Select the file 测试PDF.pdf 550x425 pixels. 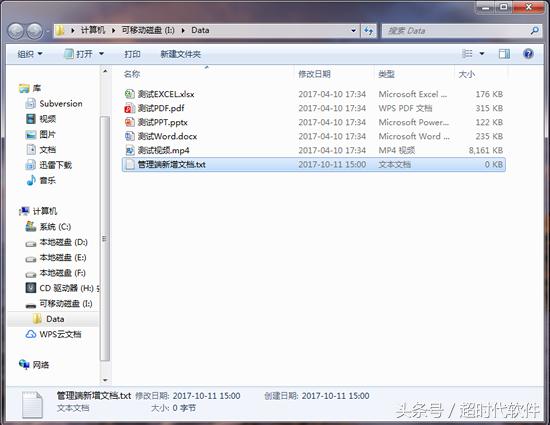[314, 108]
